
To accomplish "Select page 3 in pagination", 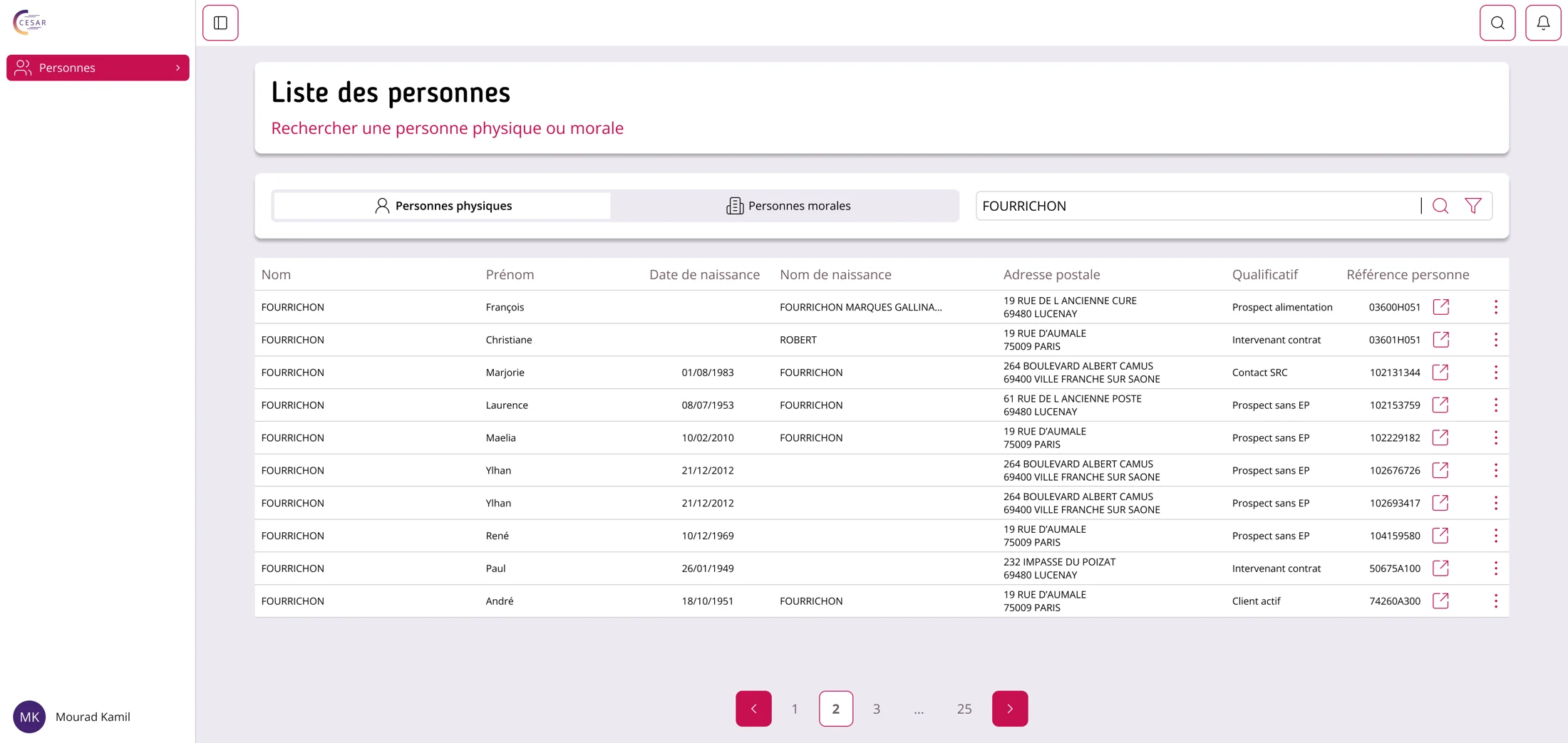I will [877, 709].
